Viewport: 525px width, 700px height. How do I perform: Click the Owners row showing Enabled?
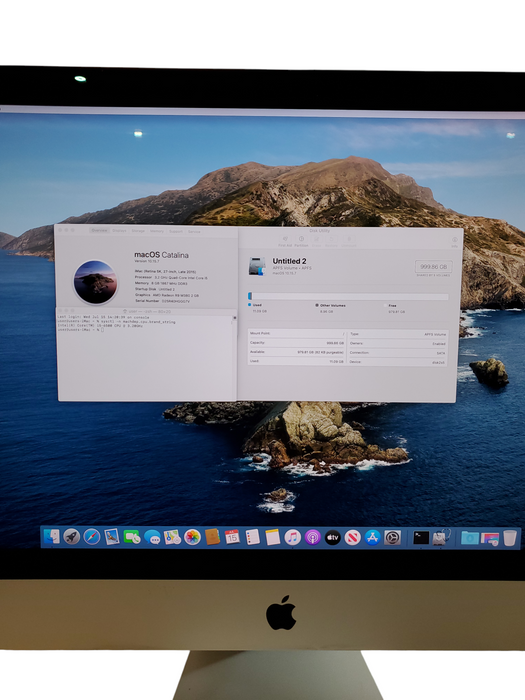point(398,343)
